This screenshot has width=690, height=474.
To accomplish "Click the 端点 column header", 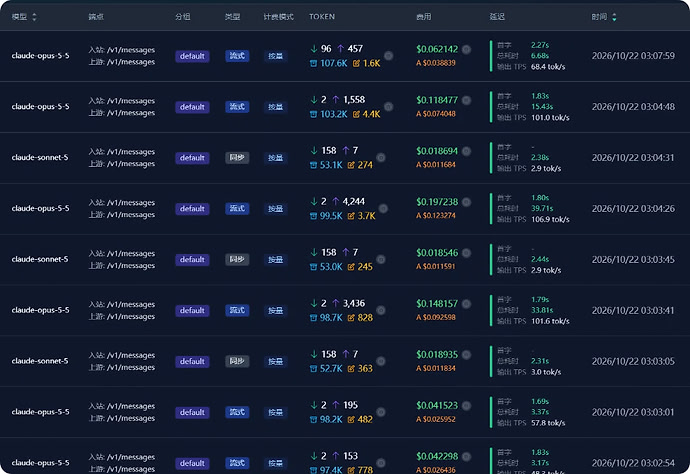I will pos(96,17).
